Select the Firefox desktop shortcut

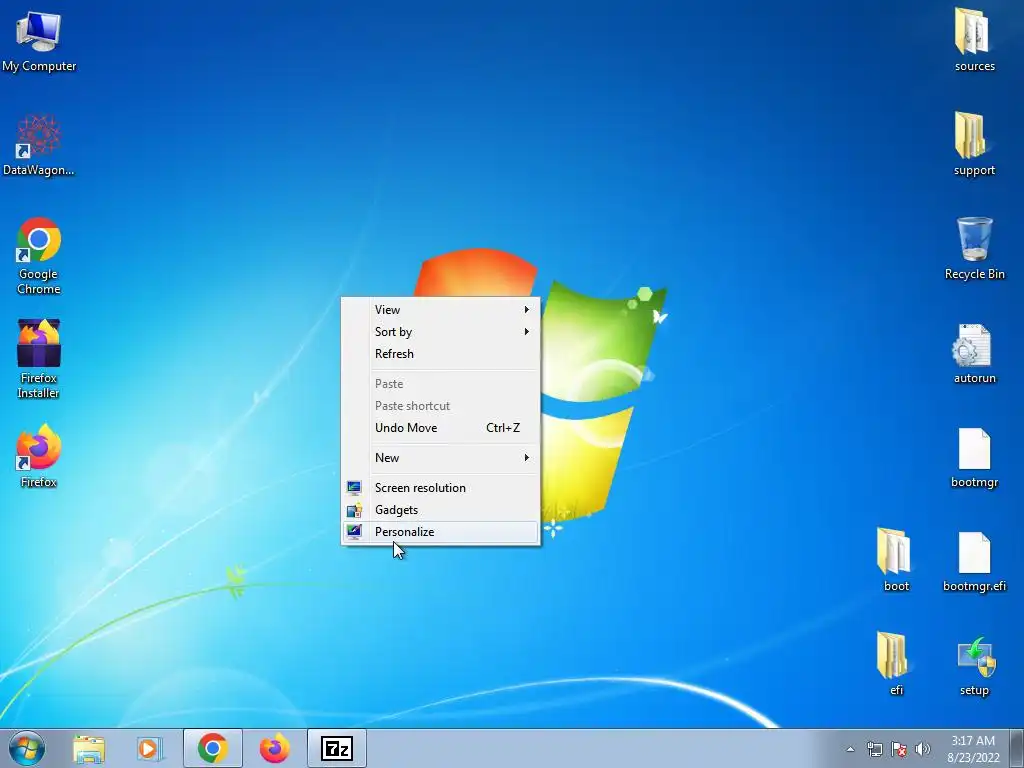pos(39,455)
